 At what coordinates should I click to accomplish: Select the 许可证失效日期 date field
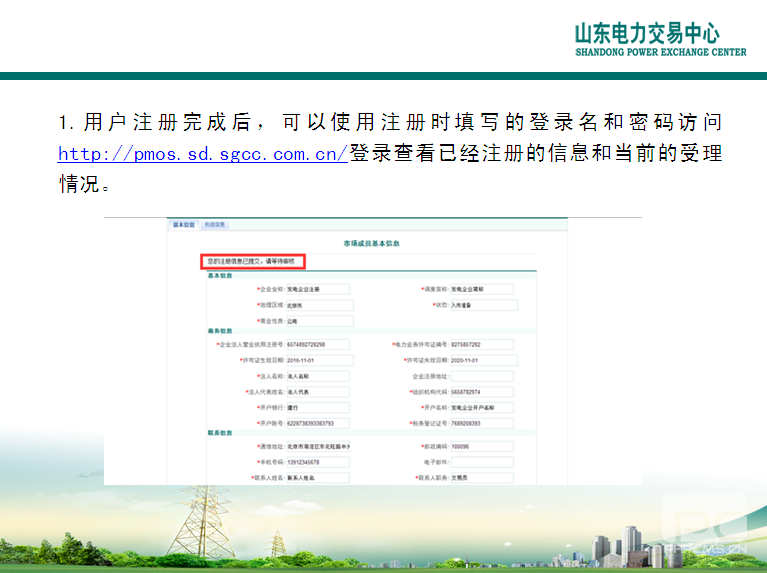pyautogui.click(x=480, y=360)
